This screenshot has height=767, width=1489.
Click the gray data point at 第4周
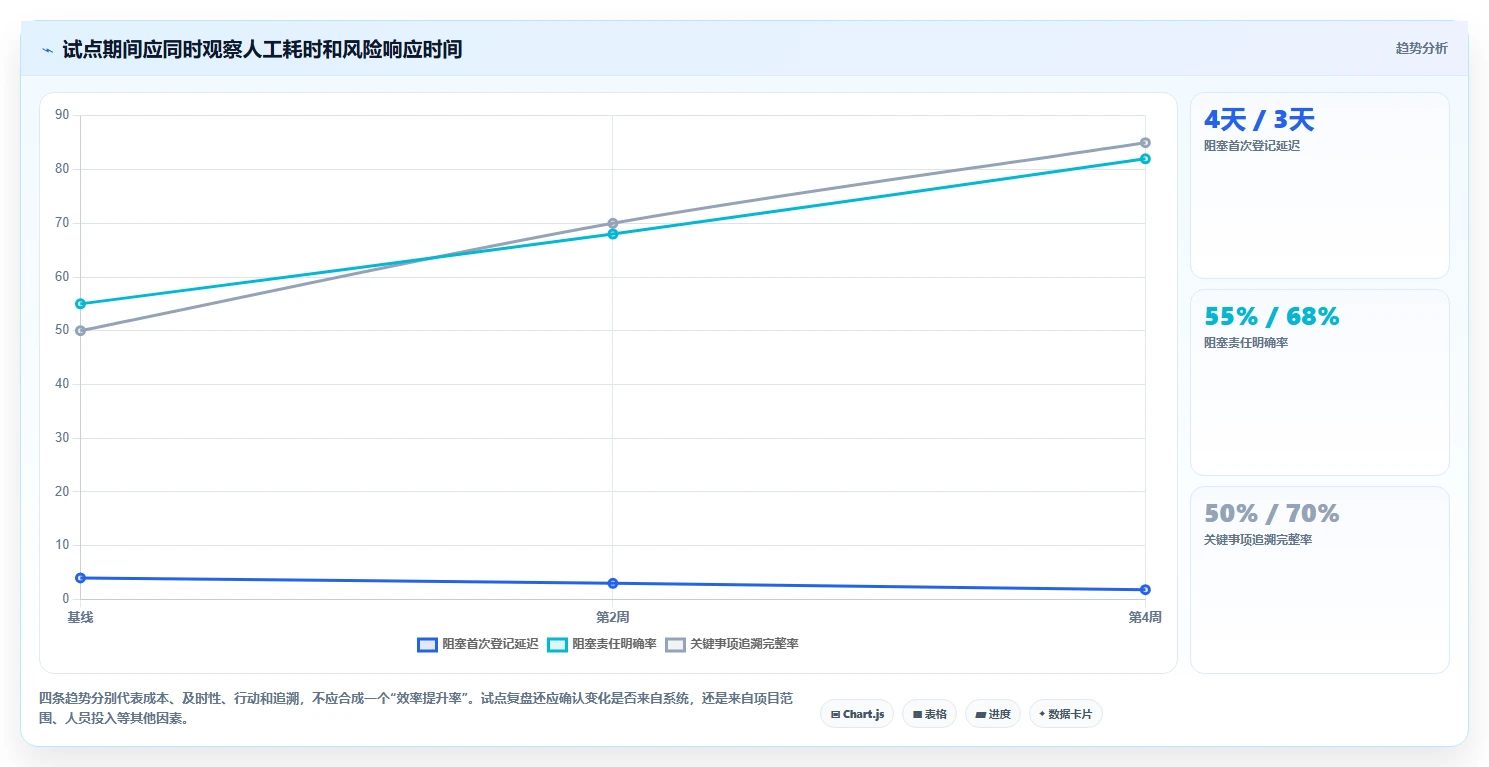1145,143
